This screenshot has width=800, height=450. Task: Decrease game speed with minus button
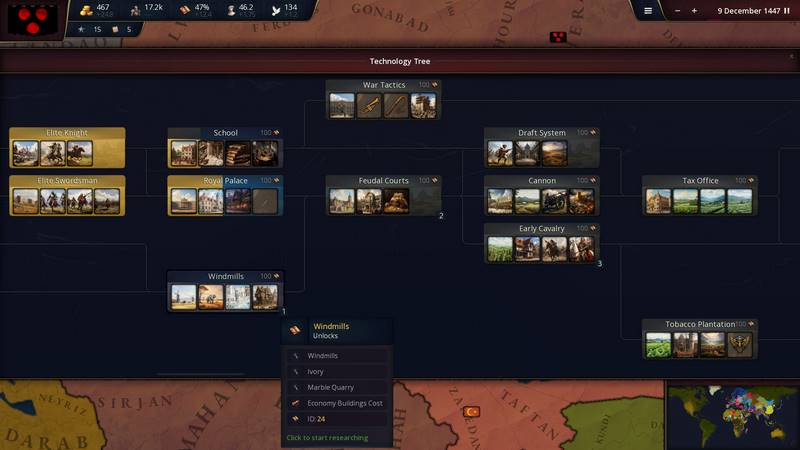678,10
